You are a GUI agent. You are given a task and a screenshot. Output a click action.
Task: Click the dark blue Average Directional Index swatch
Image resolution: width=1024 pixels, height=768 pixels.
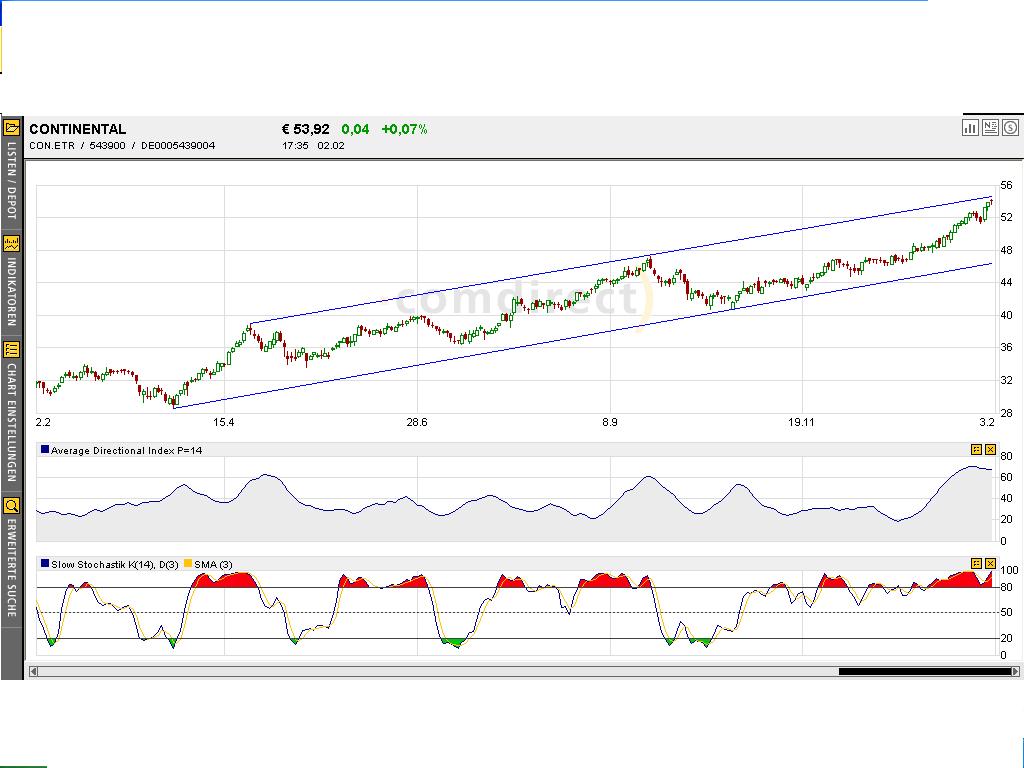click(x=45, y=449)
